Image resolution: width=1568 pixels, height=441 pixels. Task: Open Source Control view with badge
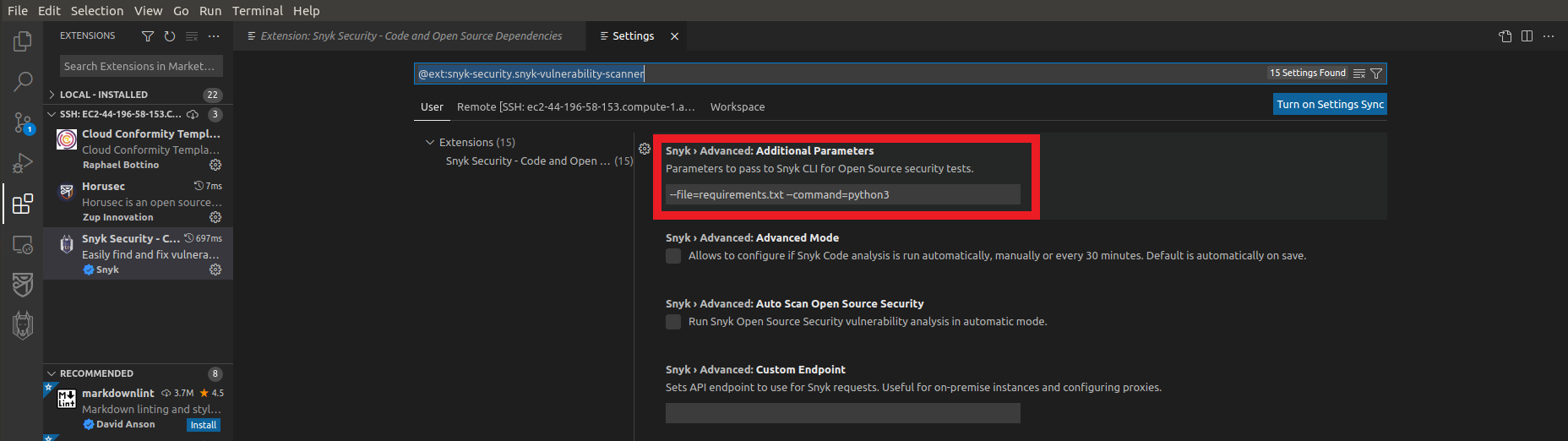[23, 122]
